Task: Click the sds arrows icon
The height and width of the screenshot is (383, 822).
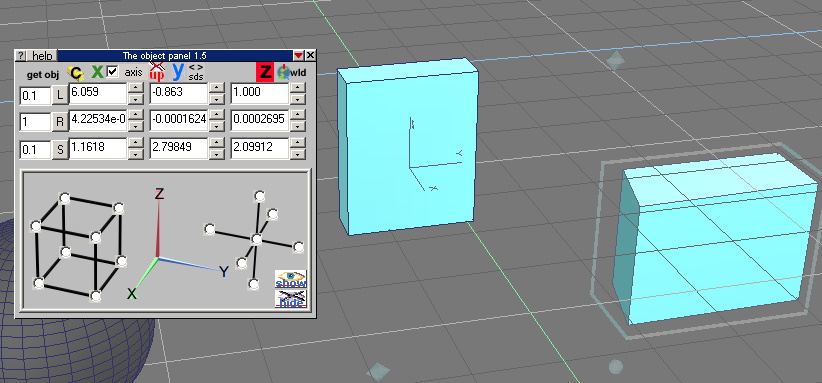Action: [196, 72]
